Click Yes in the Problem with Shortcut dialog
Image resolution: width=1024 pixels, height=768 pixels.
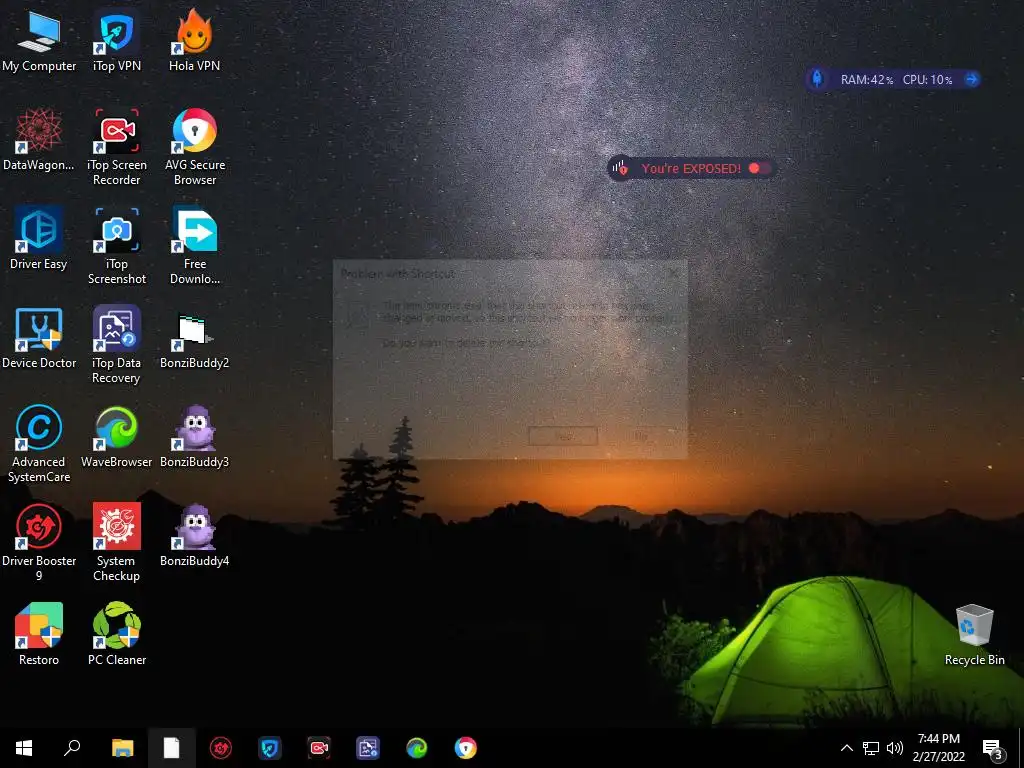(563, 436)
